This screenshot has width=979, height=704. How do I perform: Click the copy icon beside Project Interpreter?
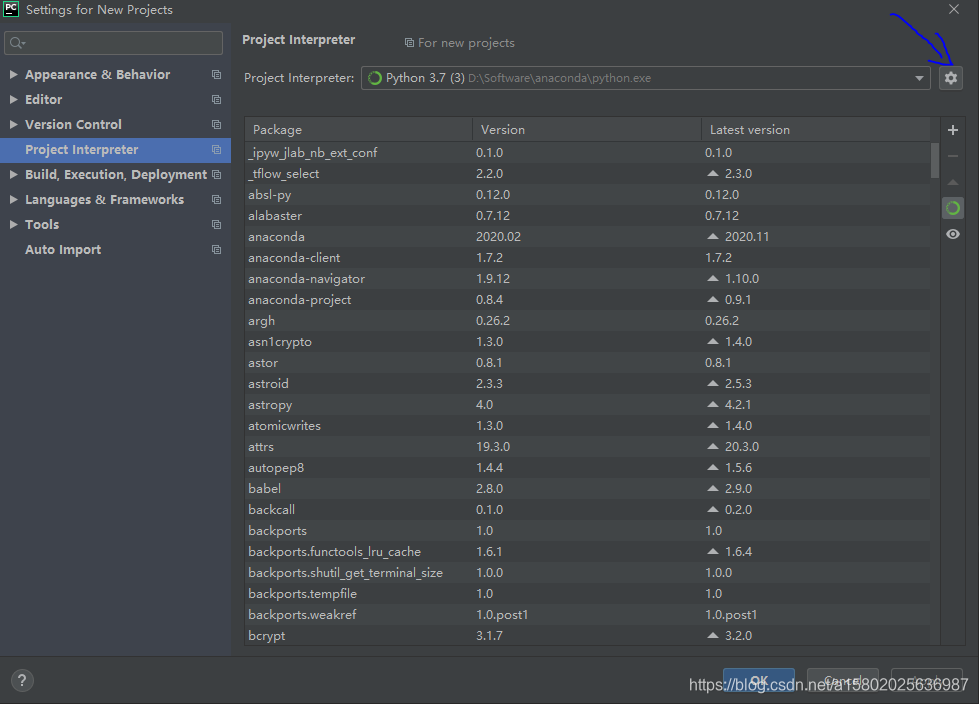point(217,149)
